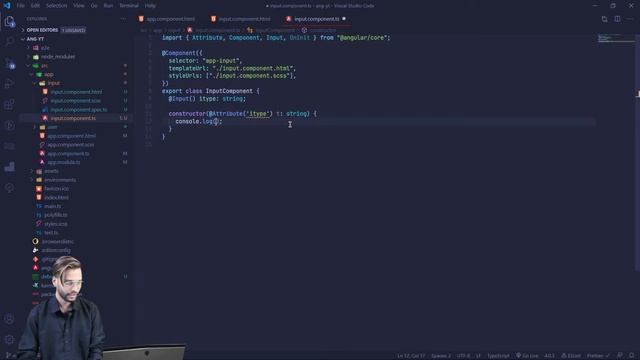Open the Search view in activity bar

click(x=9, y=41)
